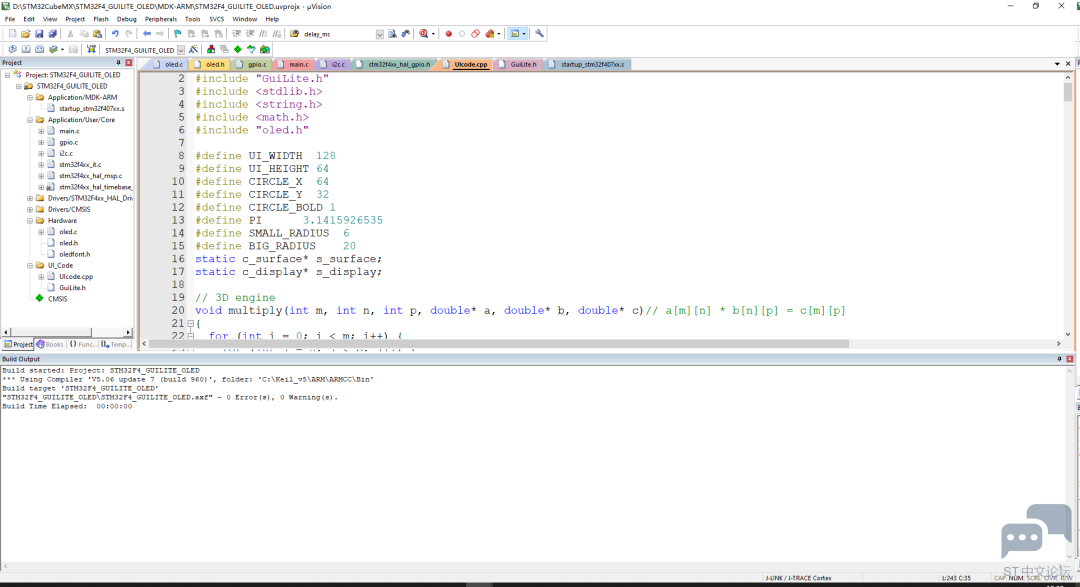Toggle pin on Build Output panel
This screenshot has height=587, width=1080.
coord(1059,359)
